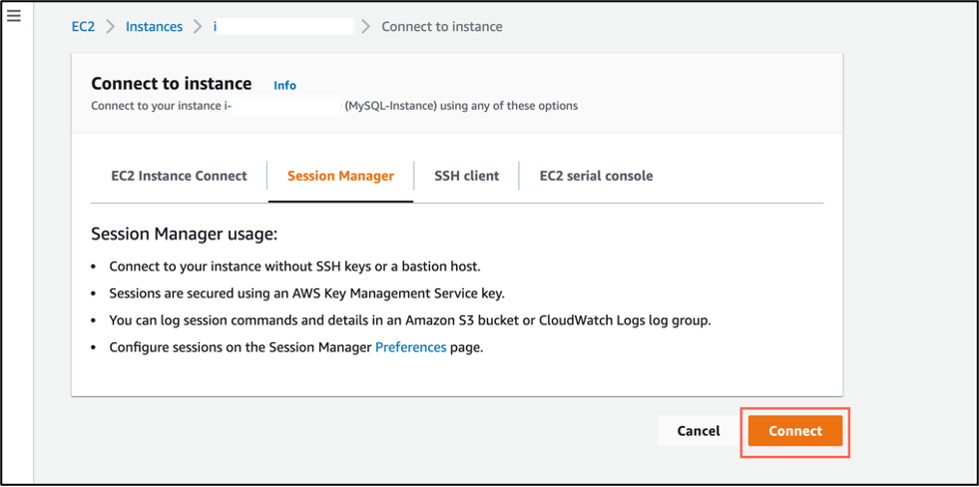Click the bullet about SSH keys or bastion host
The width and height of the screenshot is (979, 487).
pos(295,267)
